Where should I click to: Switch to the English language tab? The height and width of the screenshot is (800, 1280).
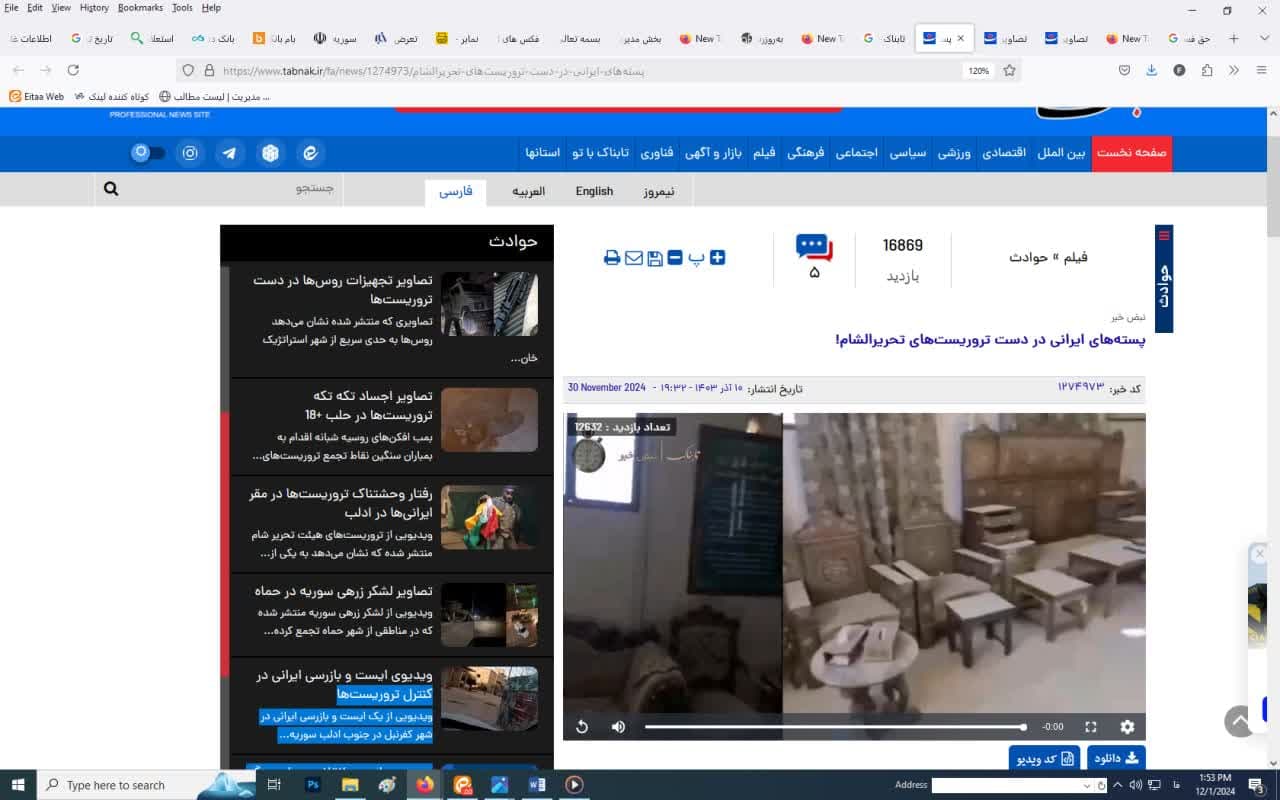(594, 191)
